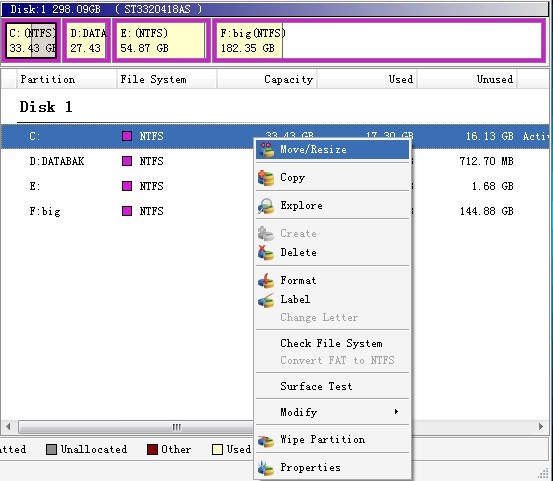Click the magenta NTFS swatch in D:DATABAK row
This screenshot has width=553, height=481.
127,161
